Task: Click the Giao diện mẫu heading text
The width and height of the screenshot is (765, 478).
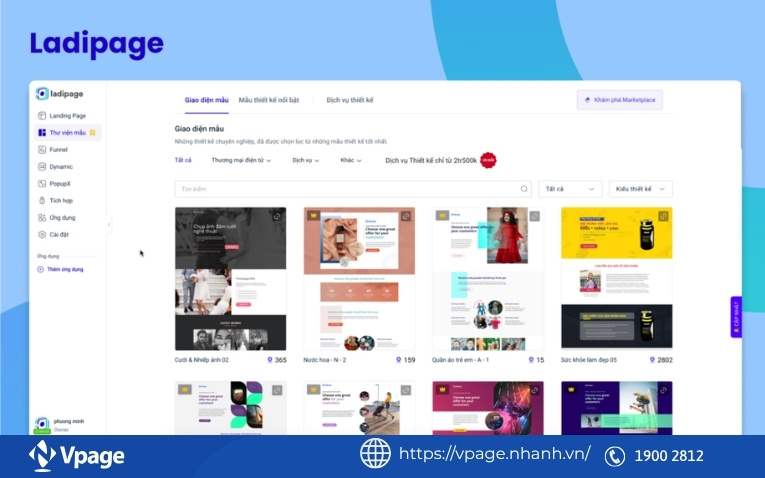Action: point(199,129)
